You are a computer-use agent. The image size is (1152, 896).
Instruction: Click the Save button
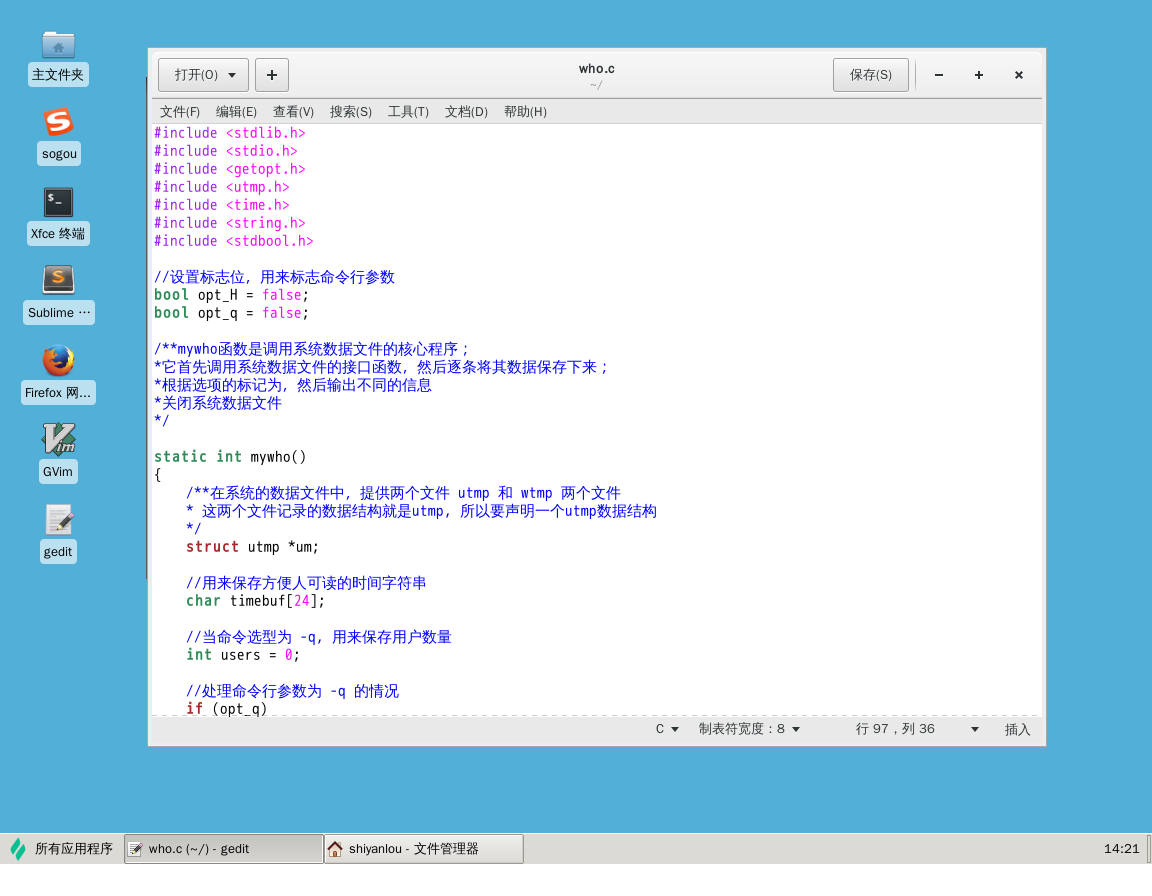pyautogui.click(x=870, y=75)
